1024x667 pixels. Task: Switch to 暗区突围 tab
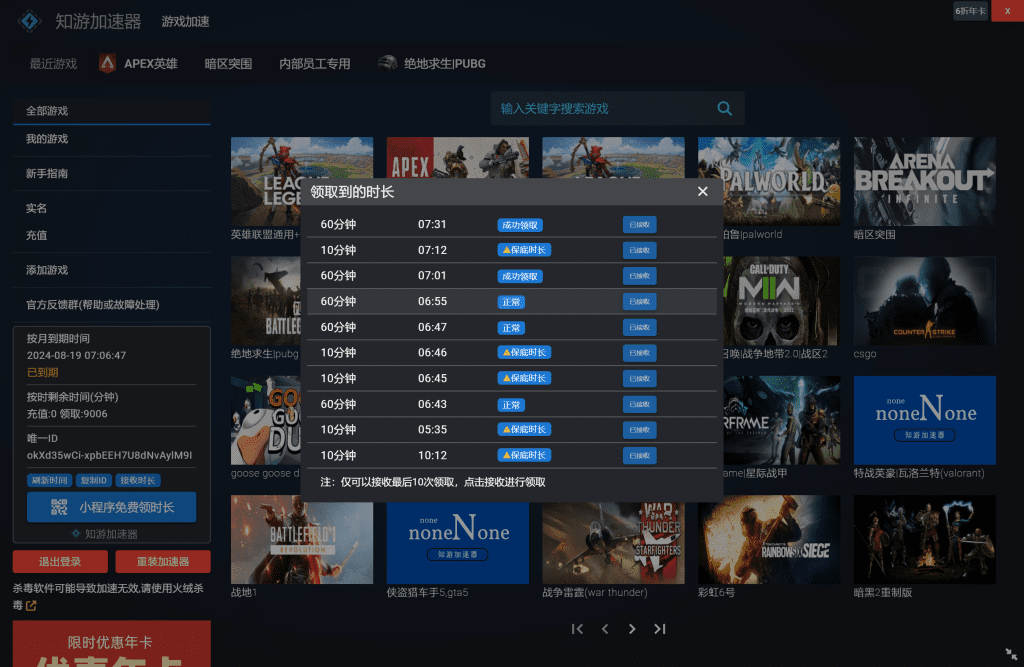(228, 63)
